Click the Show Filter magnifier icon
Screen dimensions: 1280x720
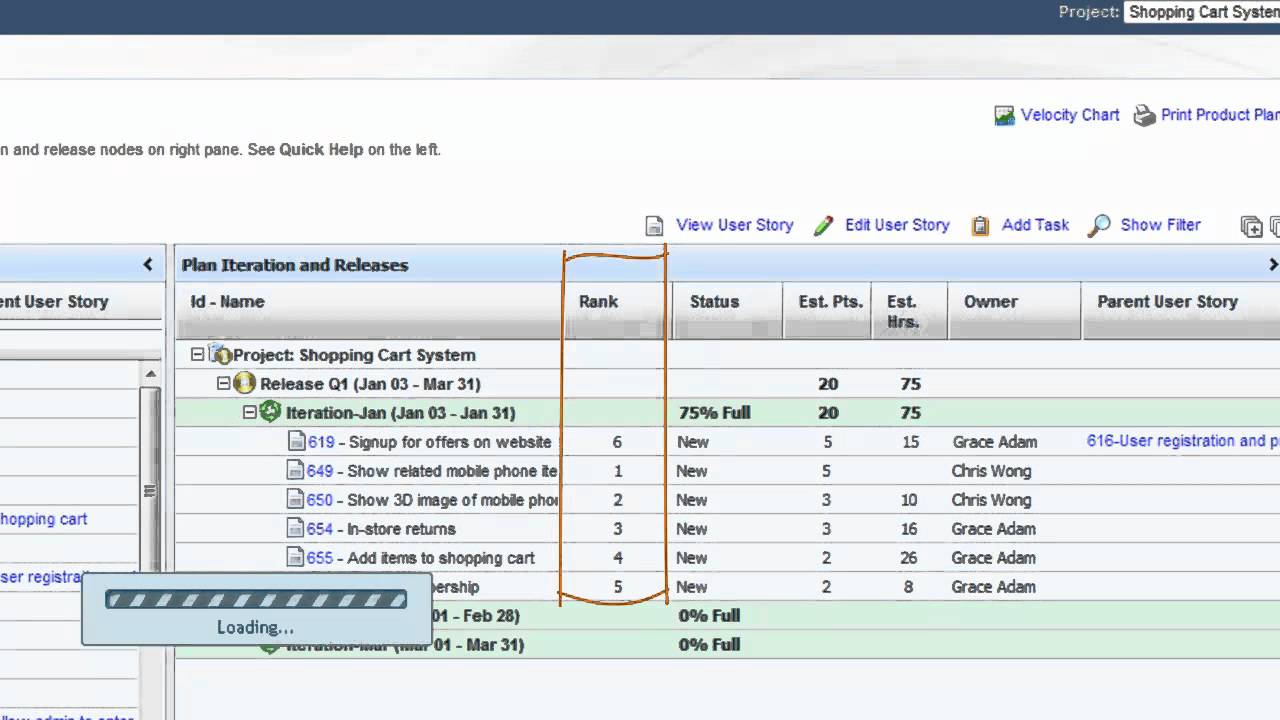tap(1099, 226)
